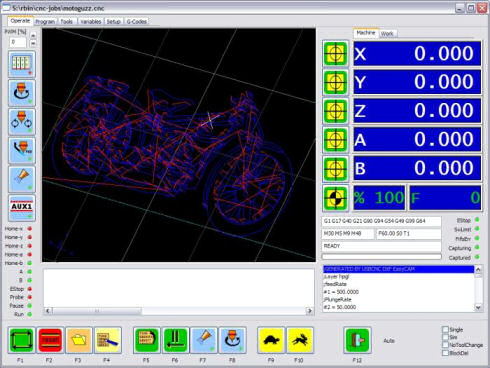The image size is (490, 368).
Task: Click the feed override % 100 display
Action: (379, 198)
